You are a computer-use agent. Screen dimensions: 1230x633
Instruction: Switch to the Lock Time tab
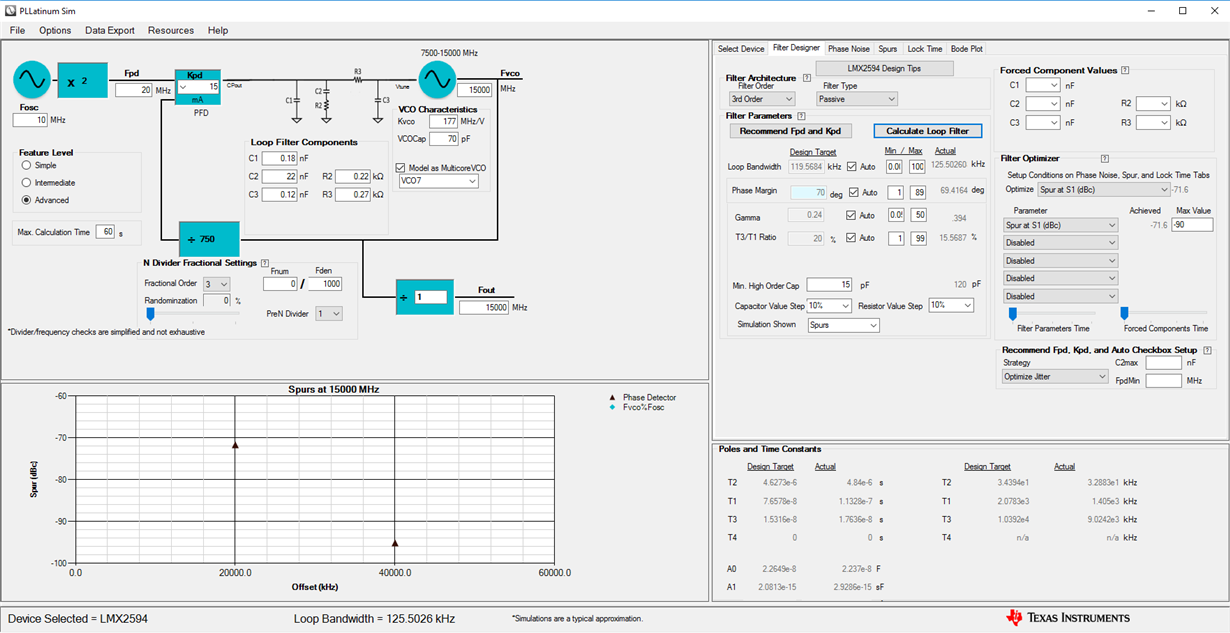[924, 48]
